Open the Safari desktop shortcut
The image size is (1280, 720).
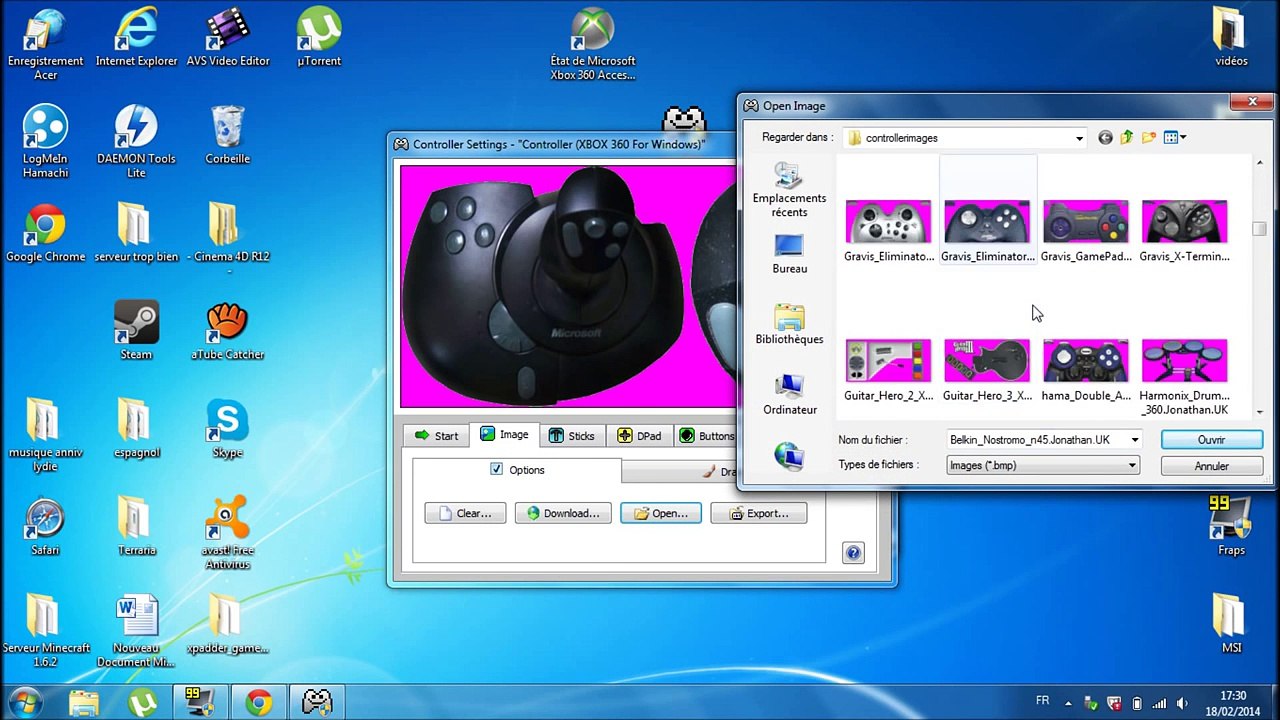coord(45,527)
